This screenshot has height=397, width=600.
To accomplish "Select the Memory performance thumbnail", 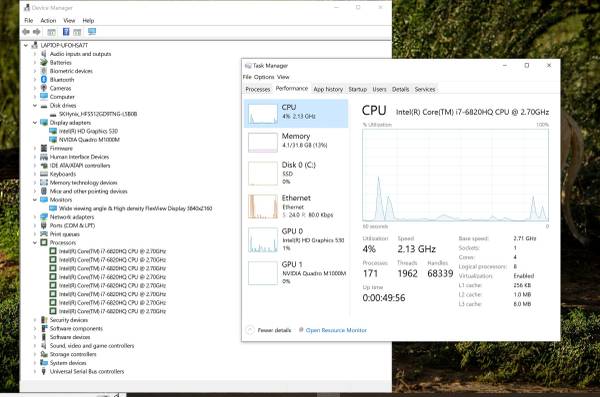I will pyautogui.click(x=263, y=142).
